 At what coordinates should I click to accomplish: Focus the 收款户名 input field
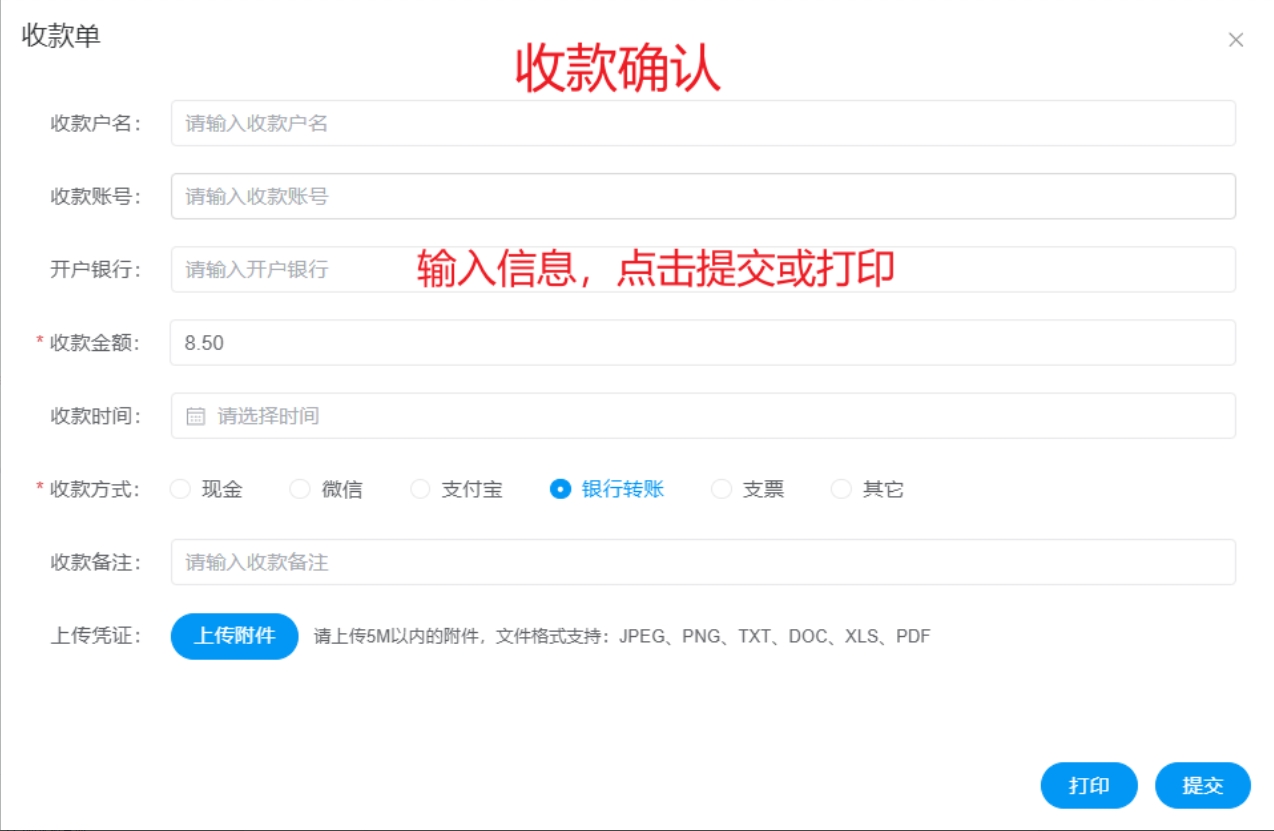tap(700, 123)
